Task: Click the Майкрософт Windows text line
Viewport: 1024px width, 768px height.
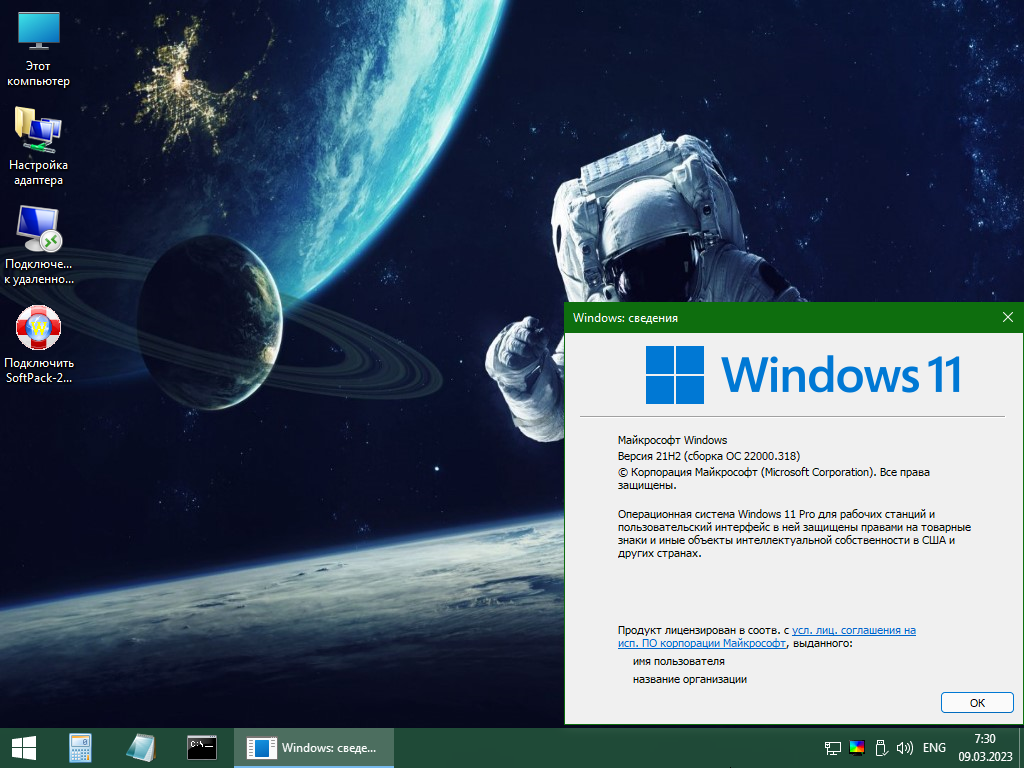Action: click(672, 440)
